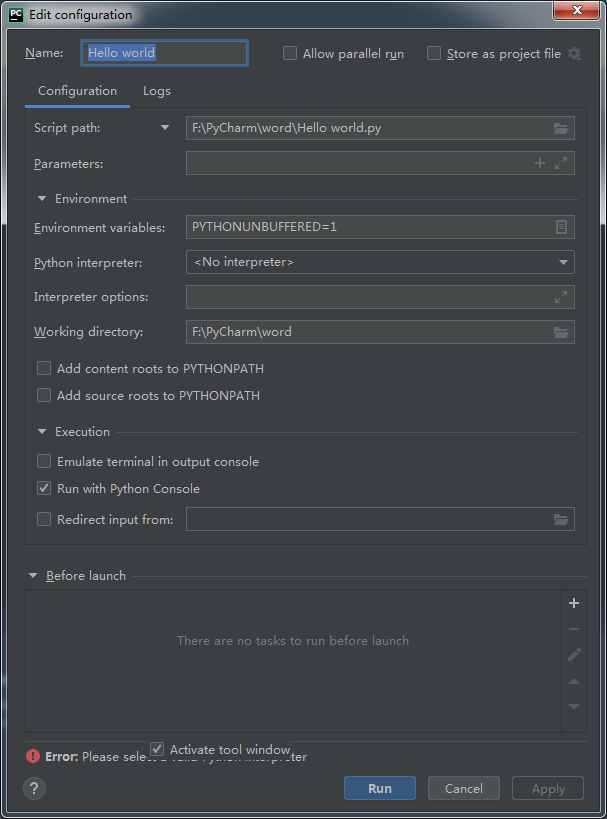Edit the before launch task pencil icon

[574, 654]
